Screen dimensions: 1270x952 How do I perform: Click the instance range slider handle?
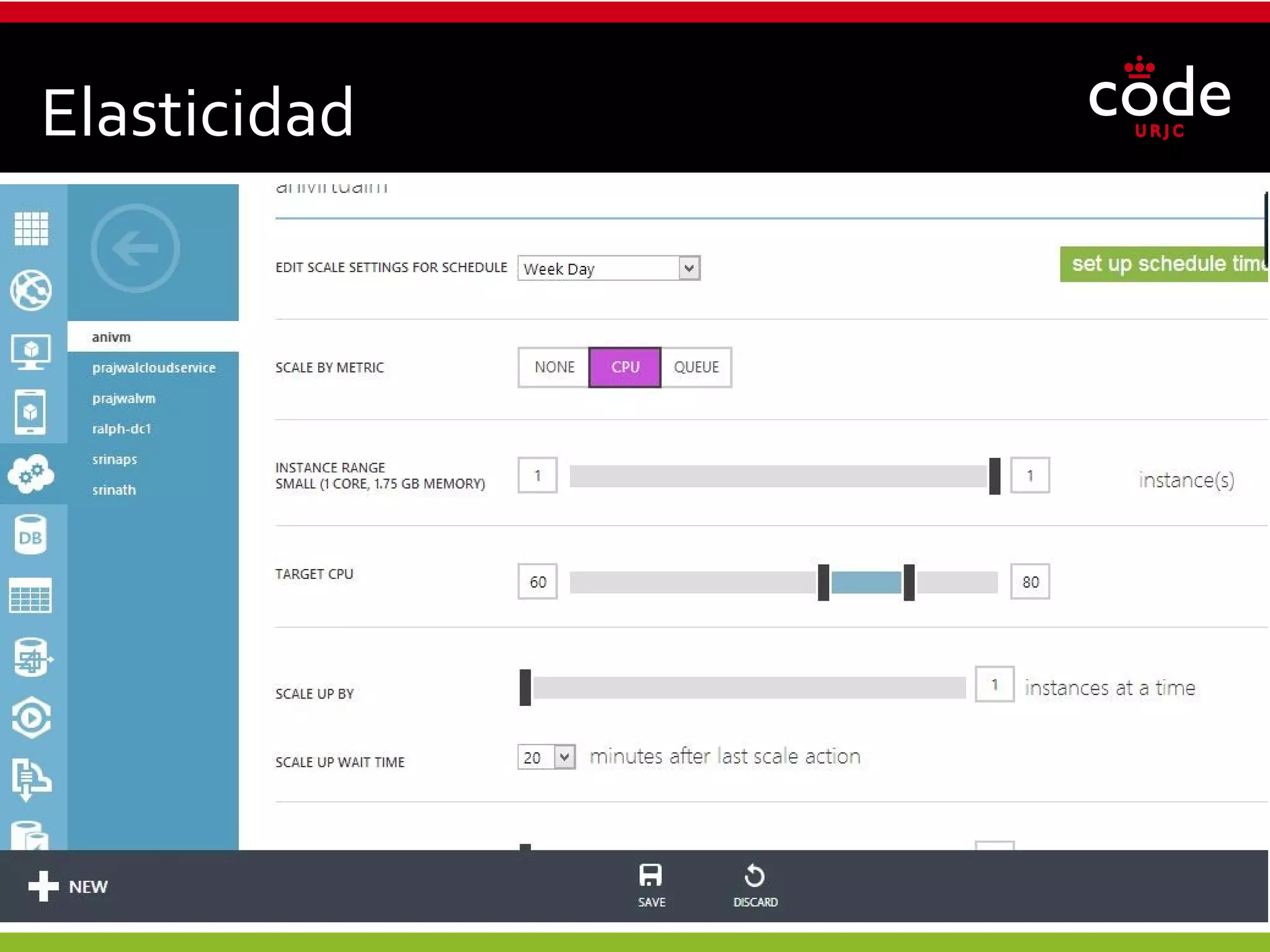(x=995, y=476)
